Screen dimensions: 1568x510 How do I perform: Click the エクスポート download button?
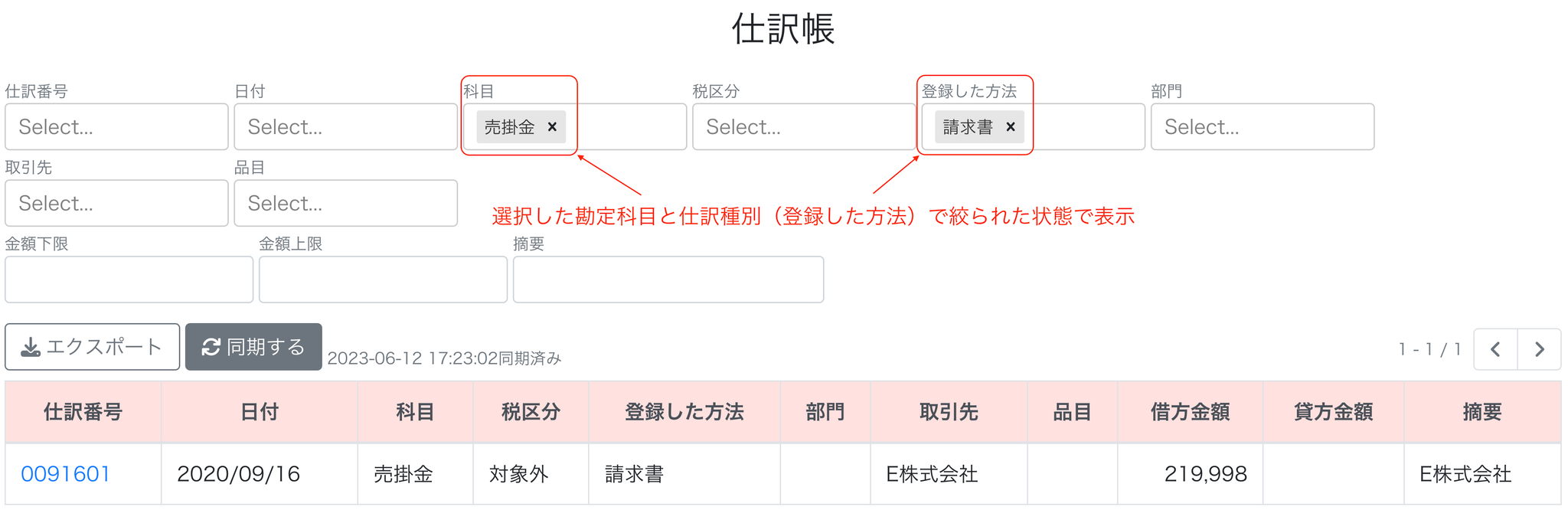(93, 347)
